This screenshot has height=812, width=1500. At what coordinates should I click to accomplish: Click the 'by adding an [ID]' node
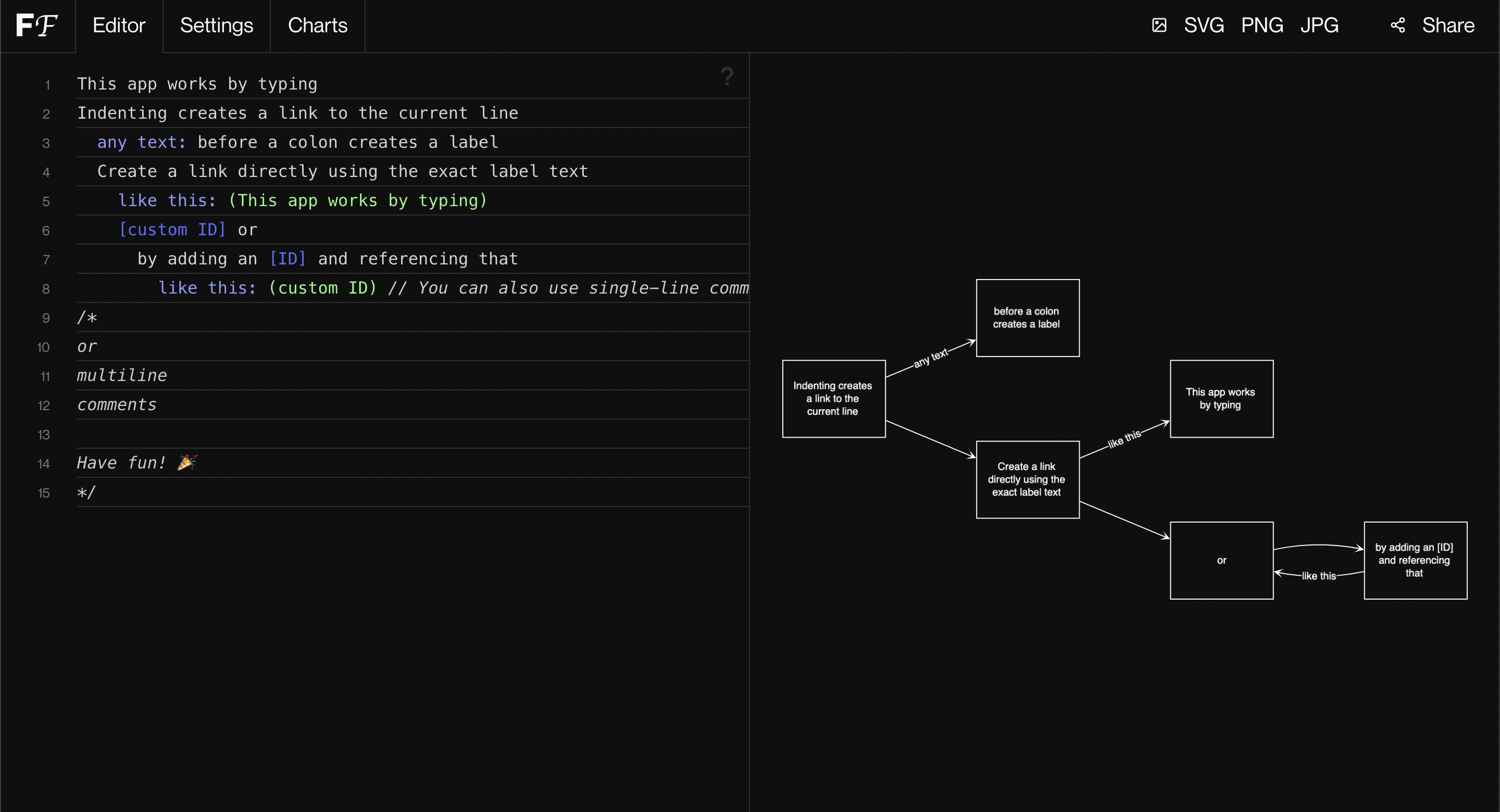tap(1415, 561)
